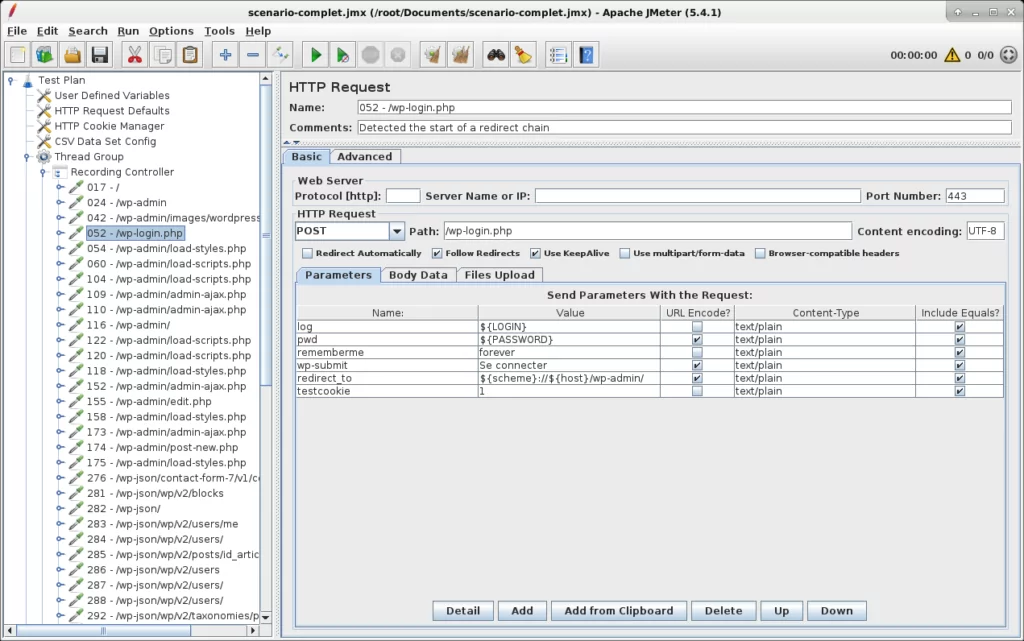Screen dimensions: 1024x641
Task: Click the Add parameter button
Action: point(522,611)
